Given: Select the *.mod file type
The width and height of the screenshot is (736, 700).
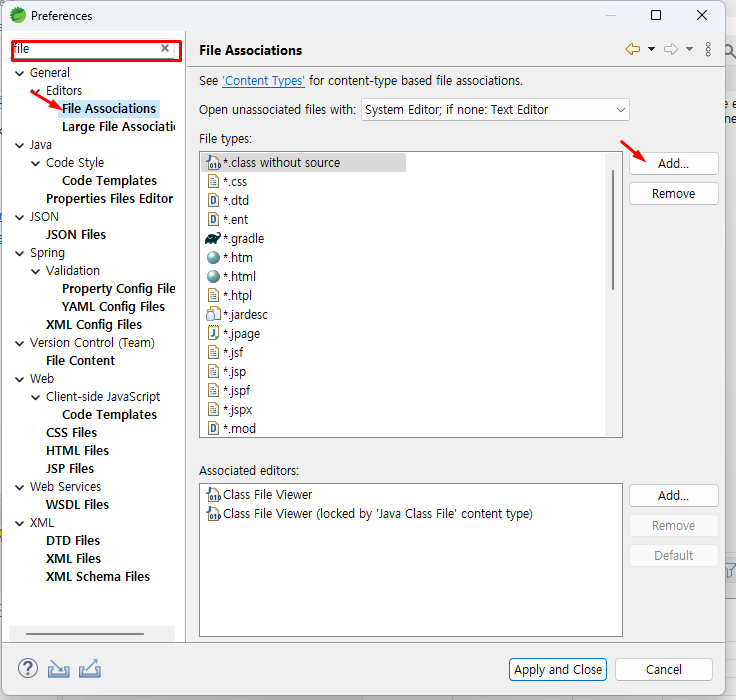Looking at the screenshot, I should click(232, 428).
